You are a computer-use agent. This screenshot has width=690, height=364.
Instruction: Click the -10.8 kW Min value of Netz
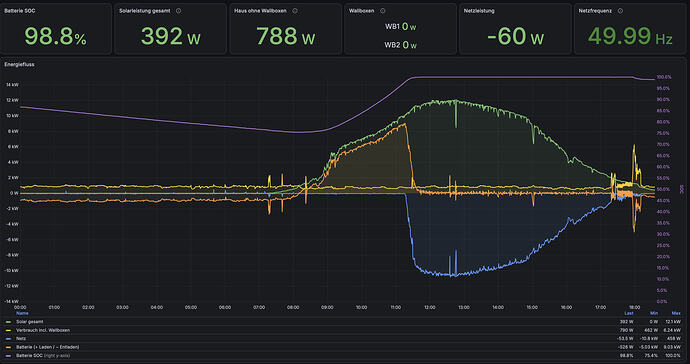coord(650,338)
